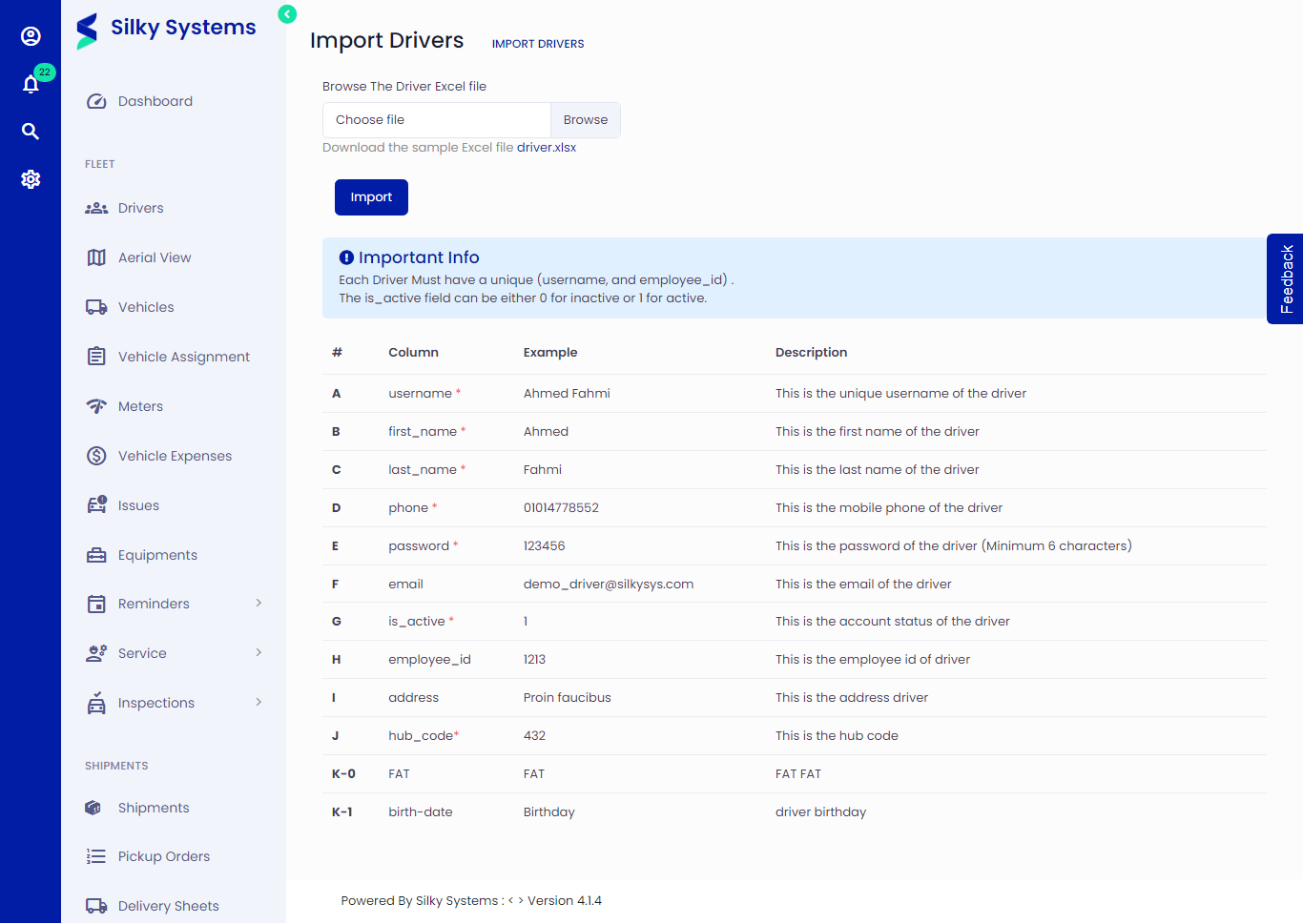
Task: Select Vehicle Expenses from the sidebar
Action: (175, 455)
